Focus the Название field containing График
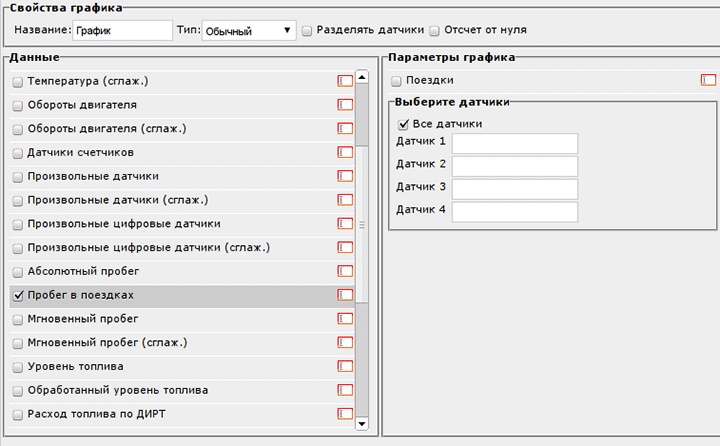 click(122, 31)
